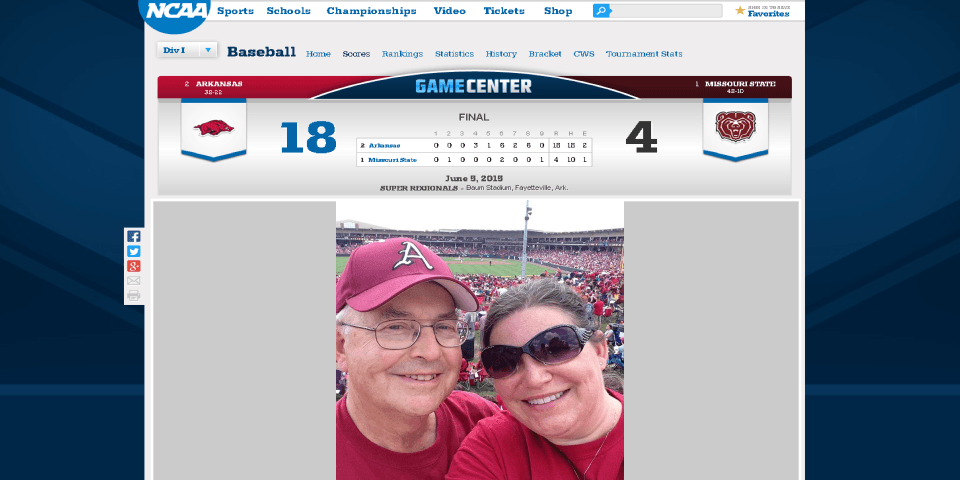Click the email share envelope icon
Screen dimensions: 960x480
point(133,280)
